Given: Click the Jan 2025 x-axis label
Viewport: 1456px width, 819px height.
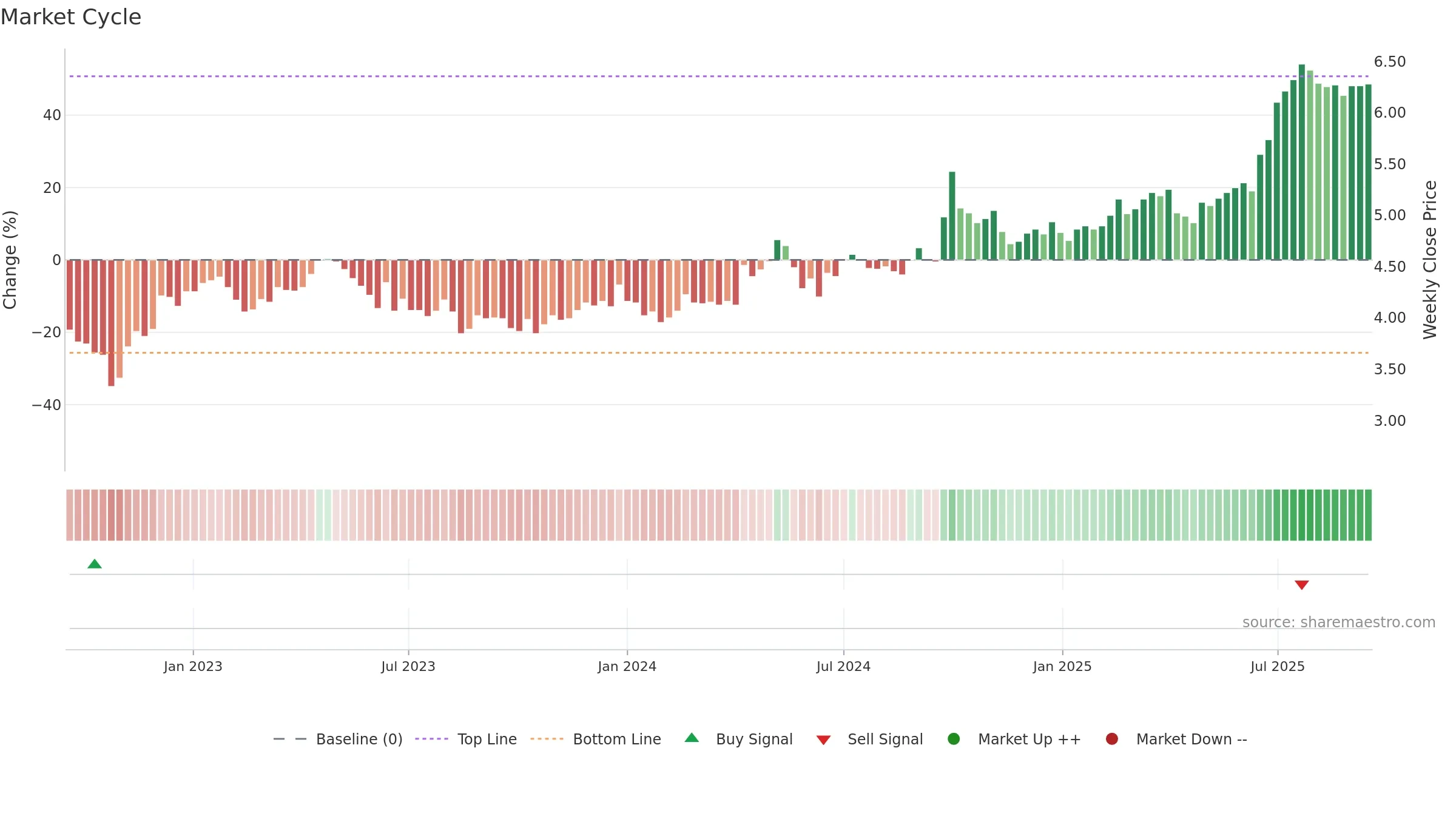Looking at the screenshot, I should 1062,666.
